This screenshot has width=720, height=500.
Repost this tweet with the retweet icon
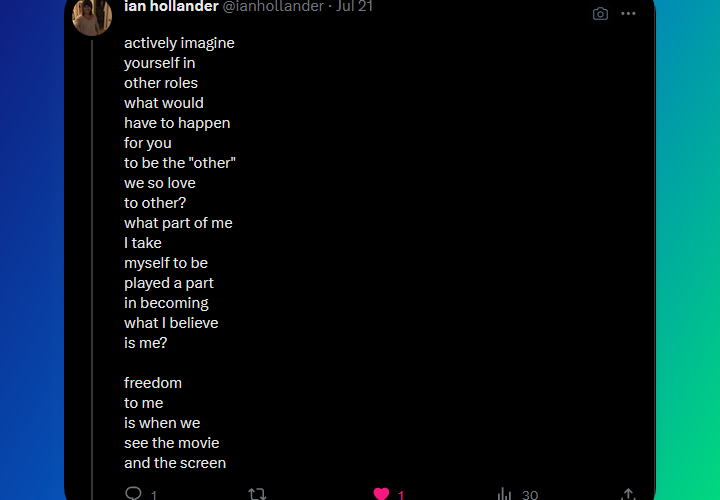tap(257, 494)
